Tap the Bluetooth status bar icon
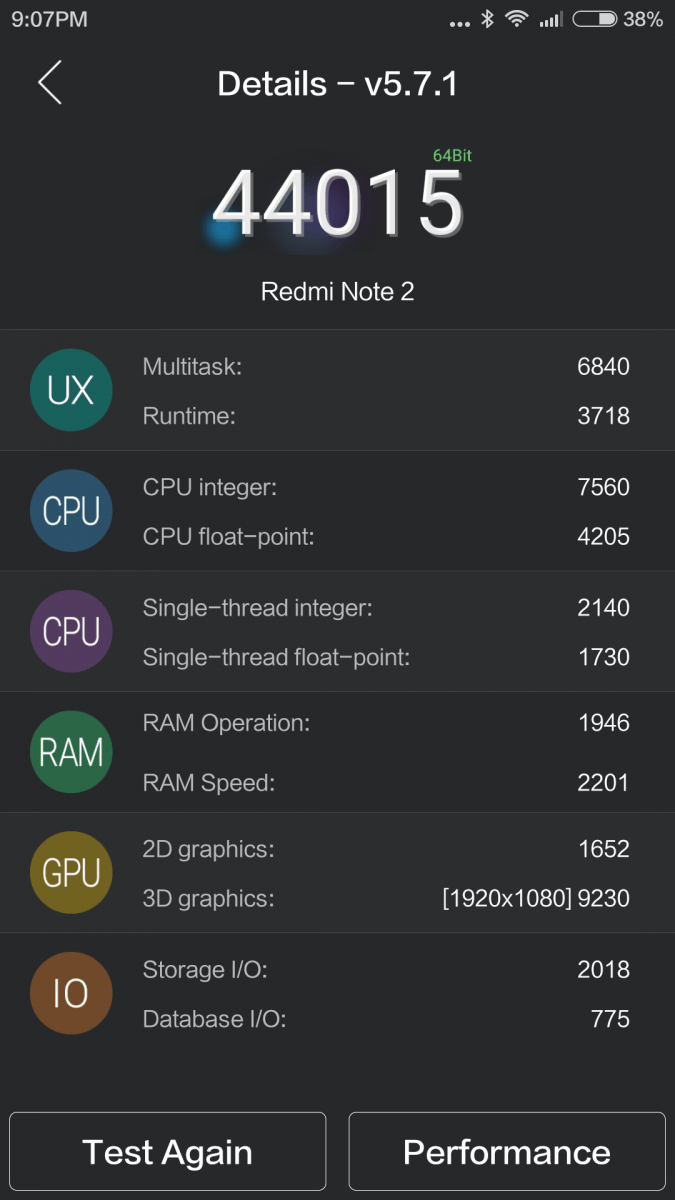The image size is (675, 1200). click(487, 19)
